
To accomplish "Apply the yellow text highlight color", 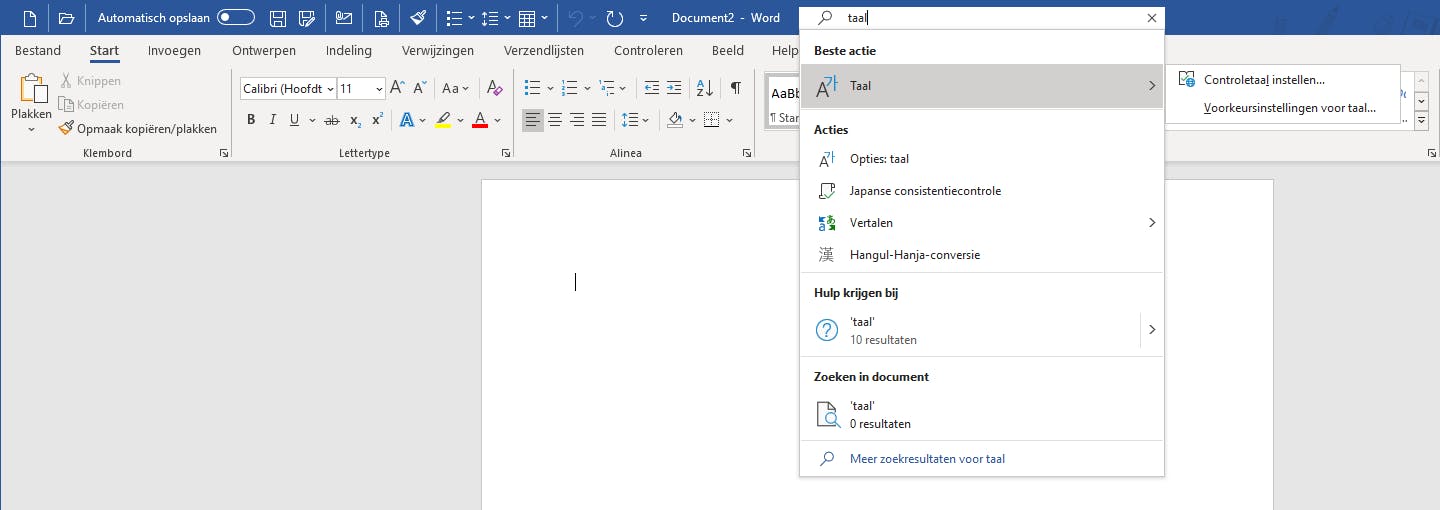I will [443, 120].
